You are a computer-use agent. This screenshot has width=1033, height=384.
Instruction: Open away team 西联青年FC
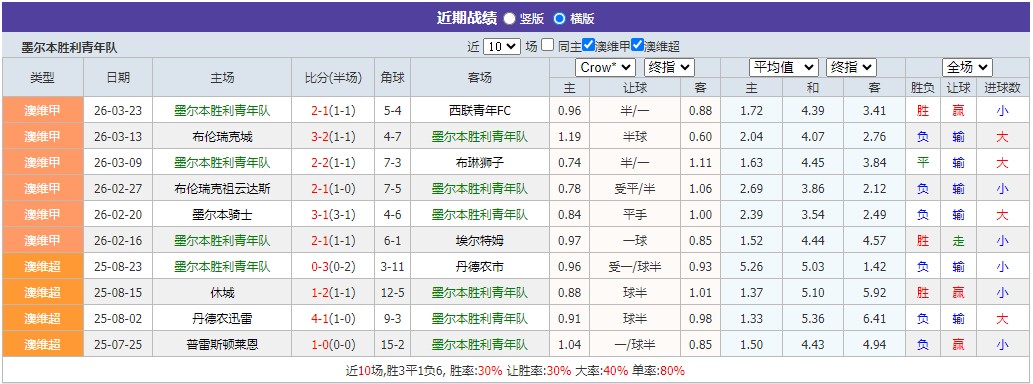point(480,111)
